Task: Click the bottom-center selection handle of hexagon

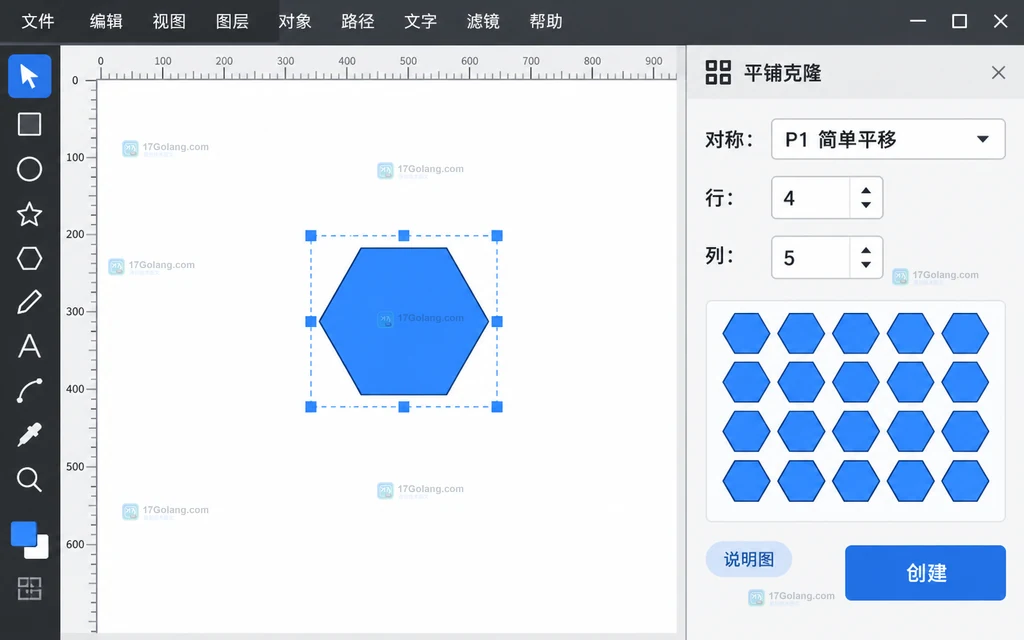Action: 404,407
